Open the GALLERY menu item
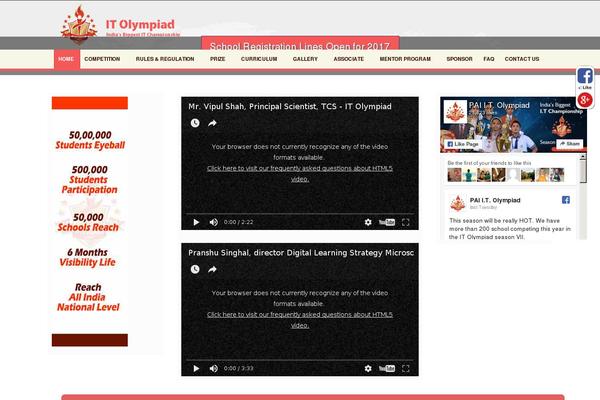The height and width of the screenshot is (400, 600). point(305,59)
